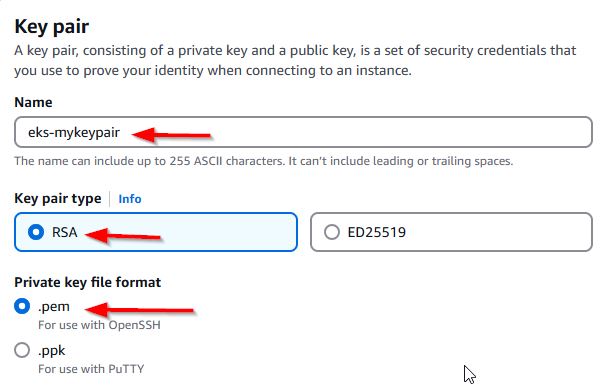Open the Info link beside Key pair type

click(x=130, y=199)
